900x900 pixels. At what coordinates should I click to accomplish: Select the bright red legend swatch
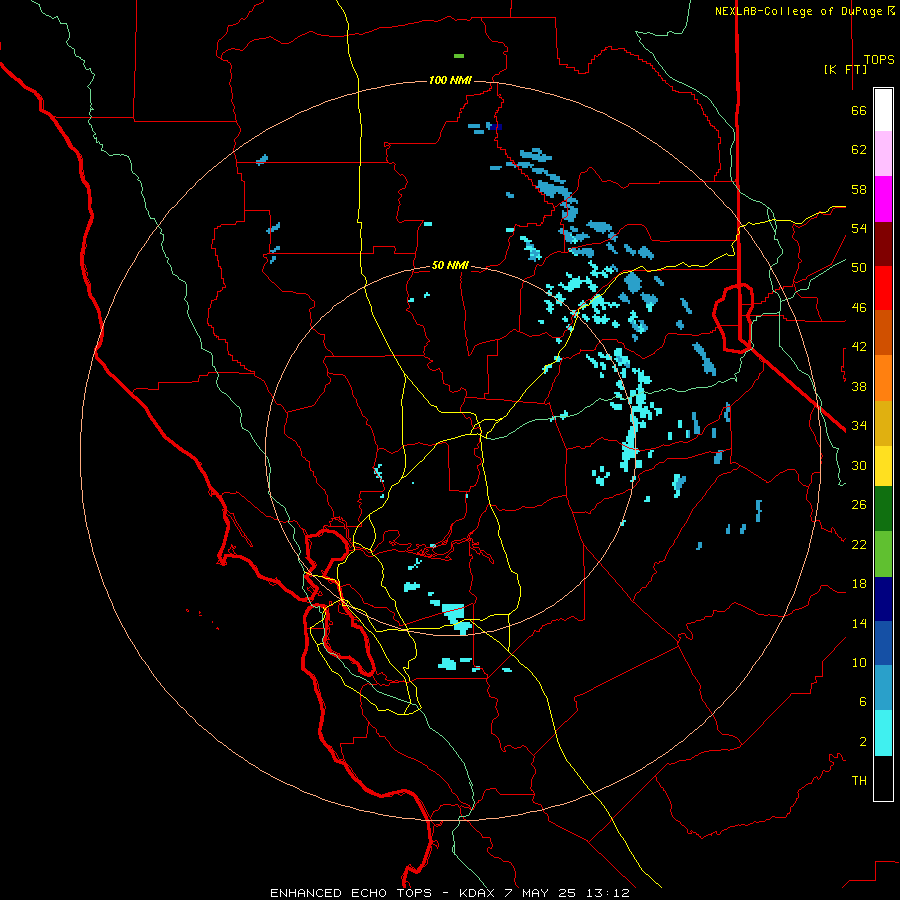(883, 288)
